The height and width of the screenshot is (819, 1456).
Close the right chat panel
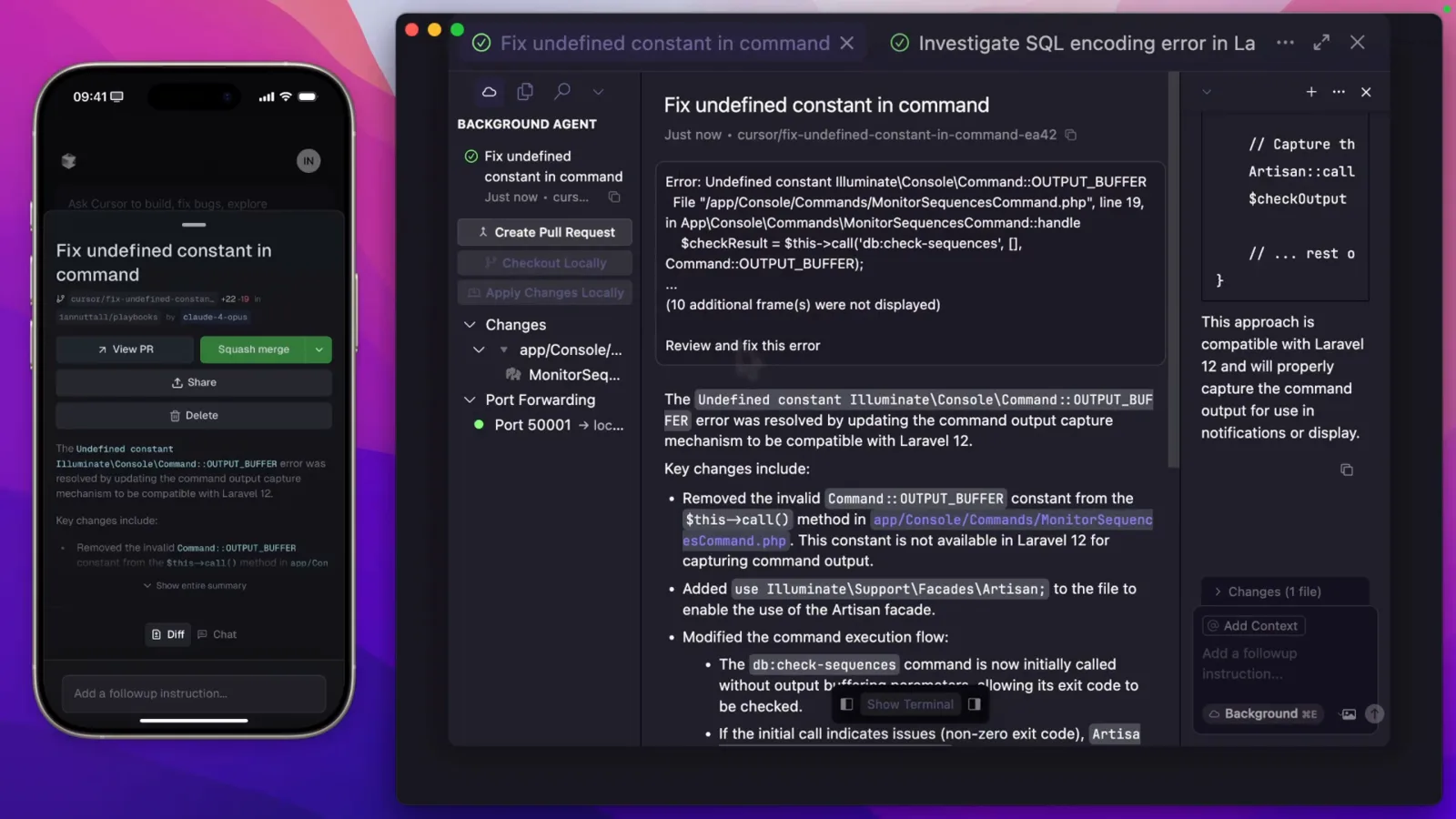tap(1366, 92)
